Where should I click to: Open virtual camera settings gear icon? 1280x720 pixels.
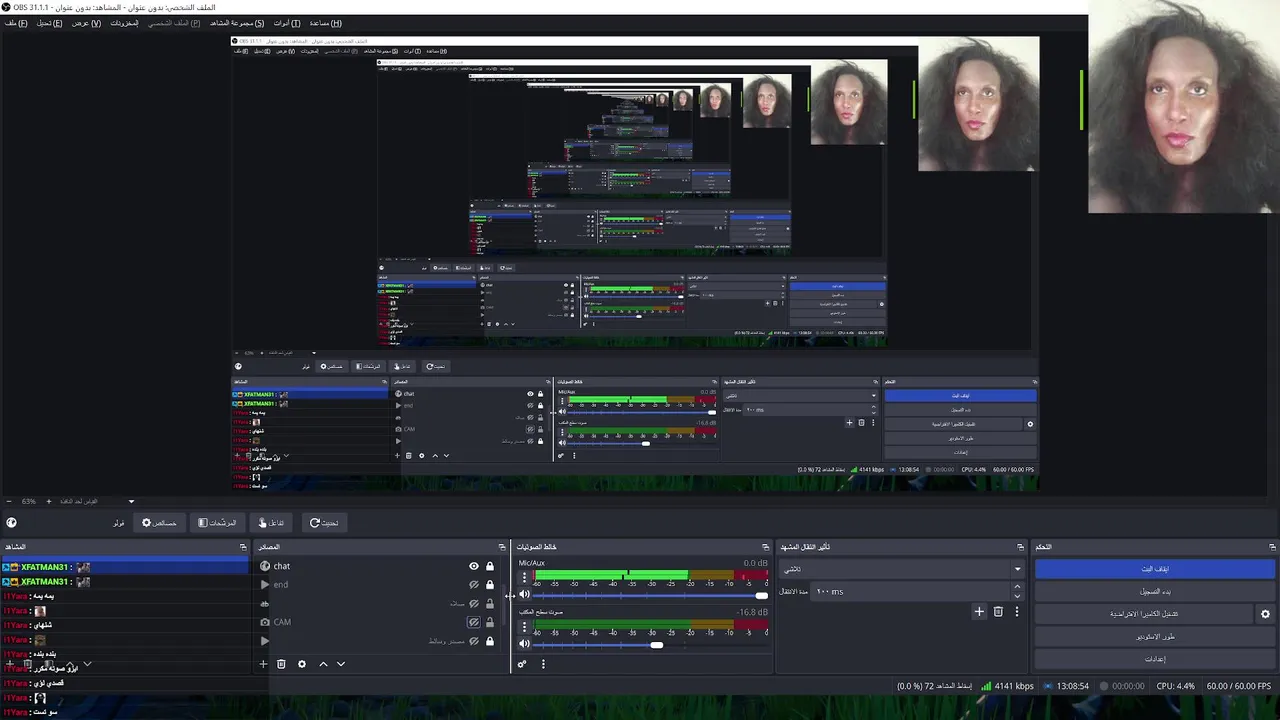pos(1265,614)
